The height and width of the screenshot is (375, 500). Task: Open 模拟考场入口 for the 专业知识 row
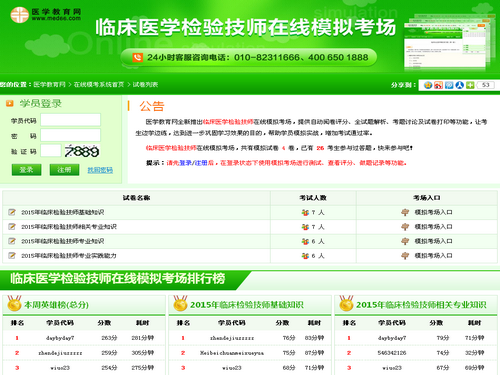coord(433,241)
